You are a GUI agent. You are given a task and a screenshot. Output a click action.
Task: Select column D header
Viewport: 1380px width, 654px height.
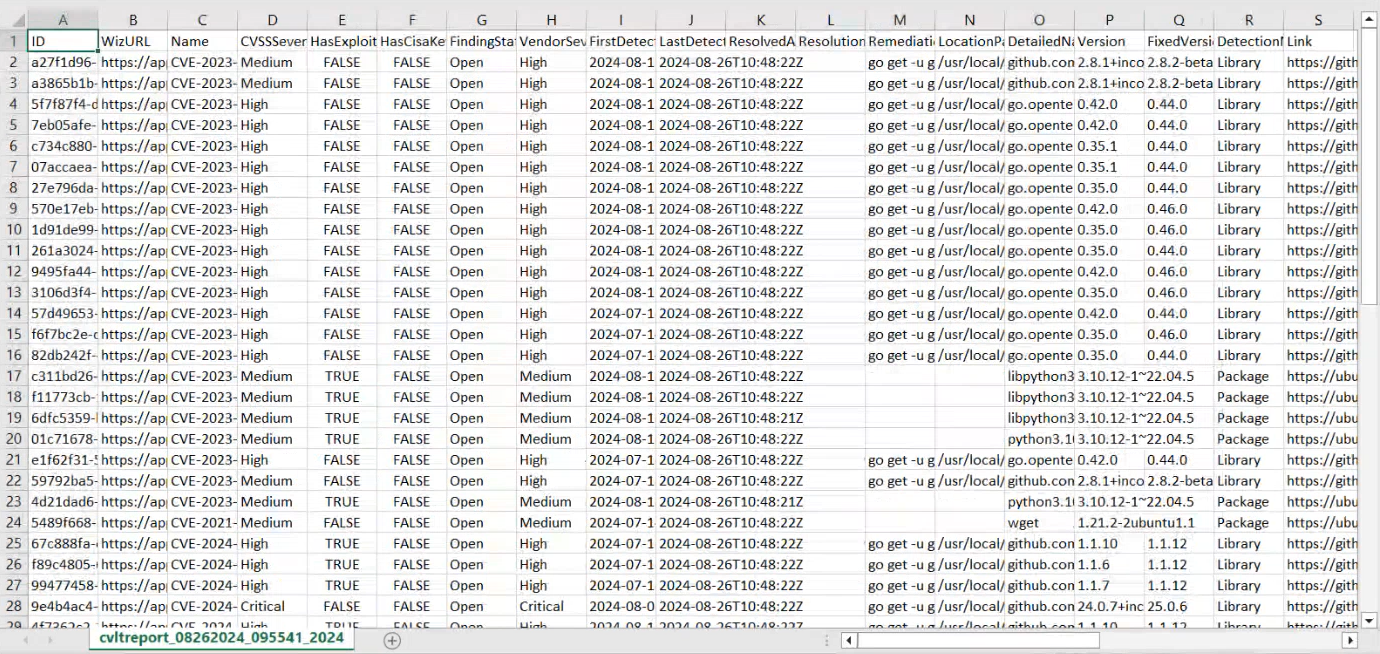(272, 20)
